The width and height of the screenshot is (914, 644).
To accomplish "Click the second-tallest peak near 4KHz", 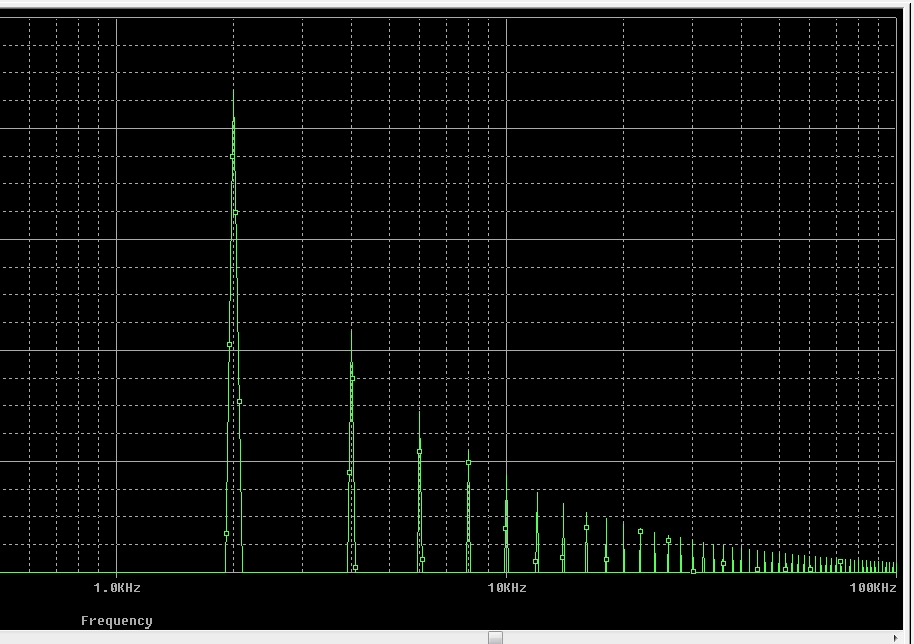I will point(351,451).
